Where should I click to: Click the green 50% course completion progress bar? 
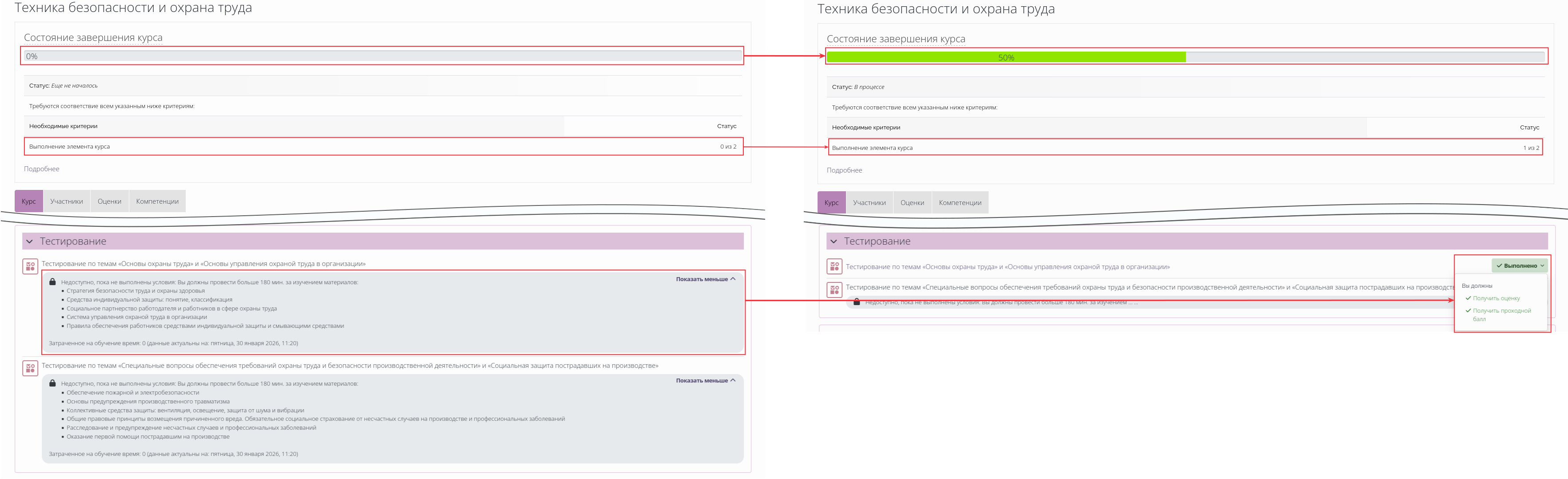1005,57
